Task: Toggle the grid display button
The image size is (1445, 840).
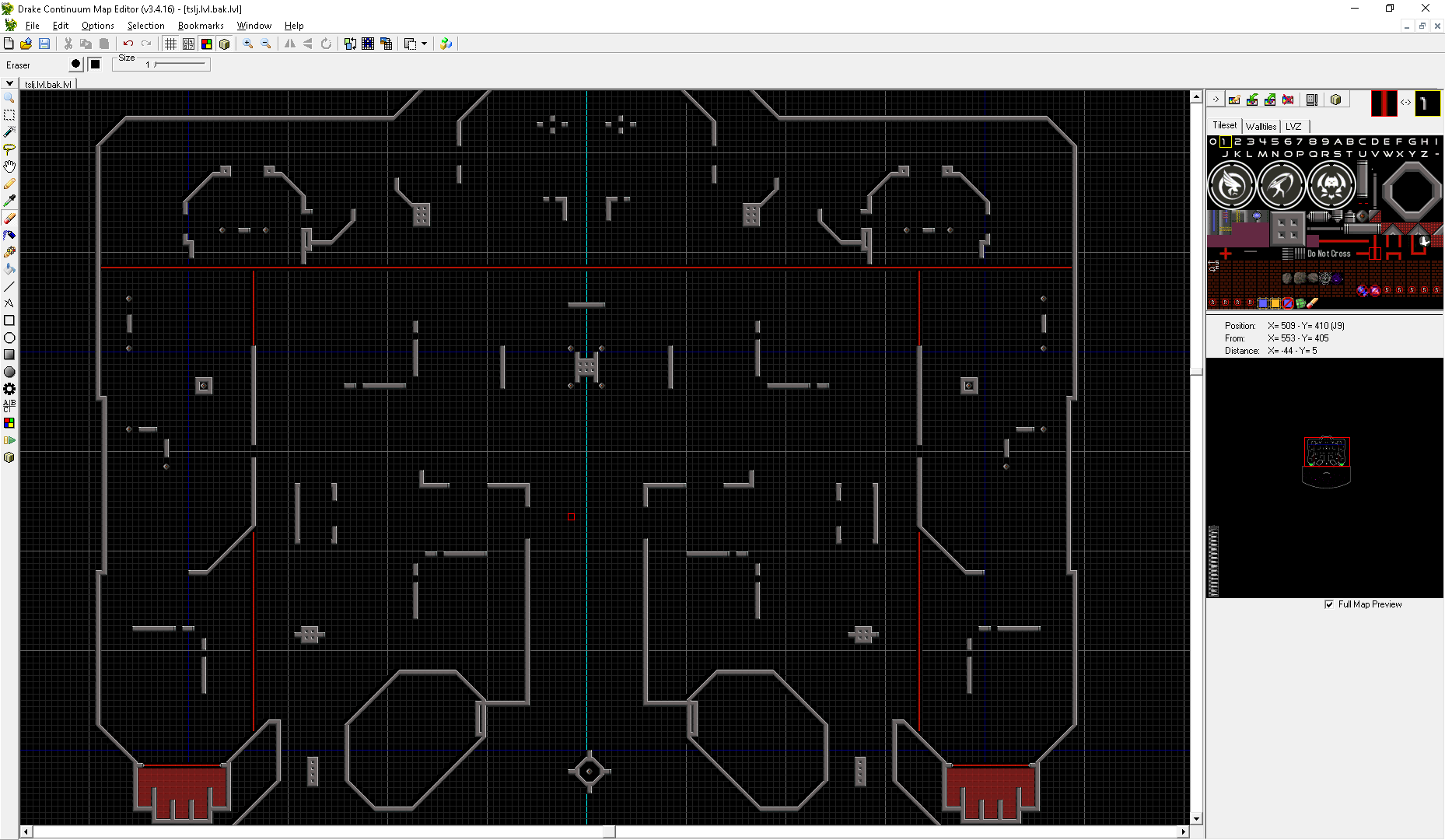Action: pyautogui.click(x=170, y=44)
